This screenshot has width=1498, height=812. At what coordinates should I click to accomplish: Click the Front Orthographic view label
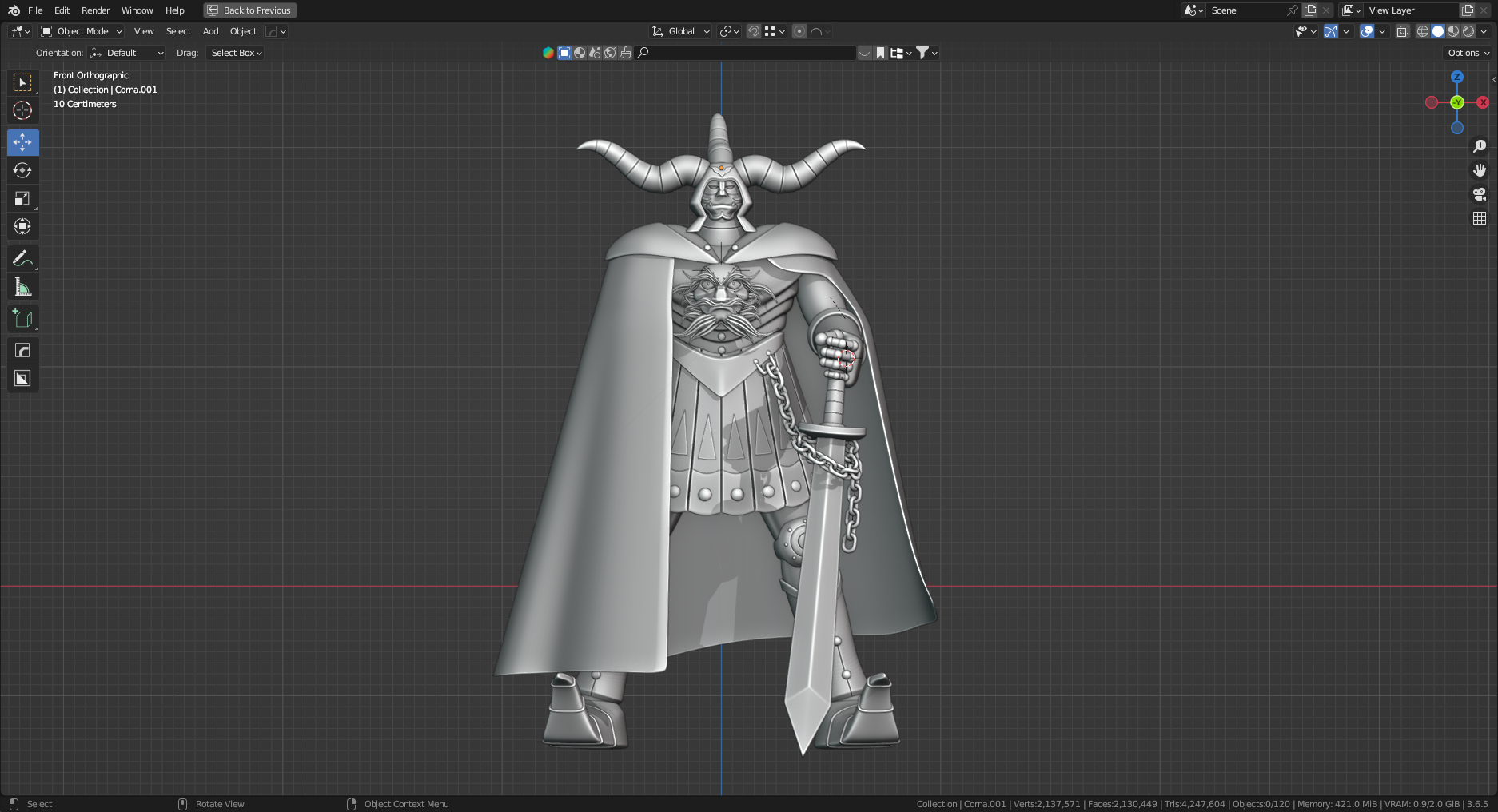point(91,75)
